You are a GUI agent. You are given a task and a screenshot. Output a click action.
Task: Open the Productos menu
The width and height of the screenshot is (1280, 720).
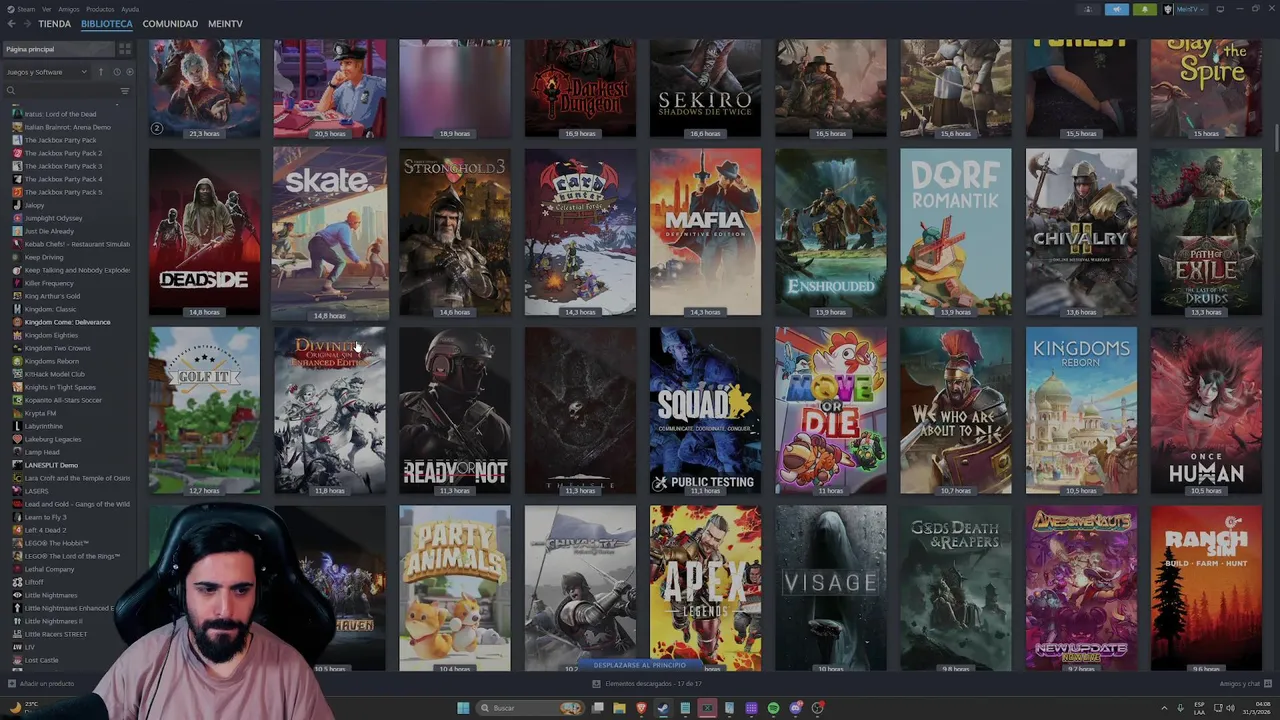click(x=100, y=9)
